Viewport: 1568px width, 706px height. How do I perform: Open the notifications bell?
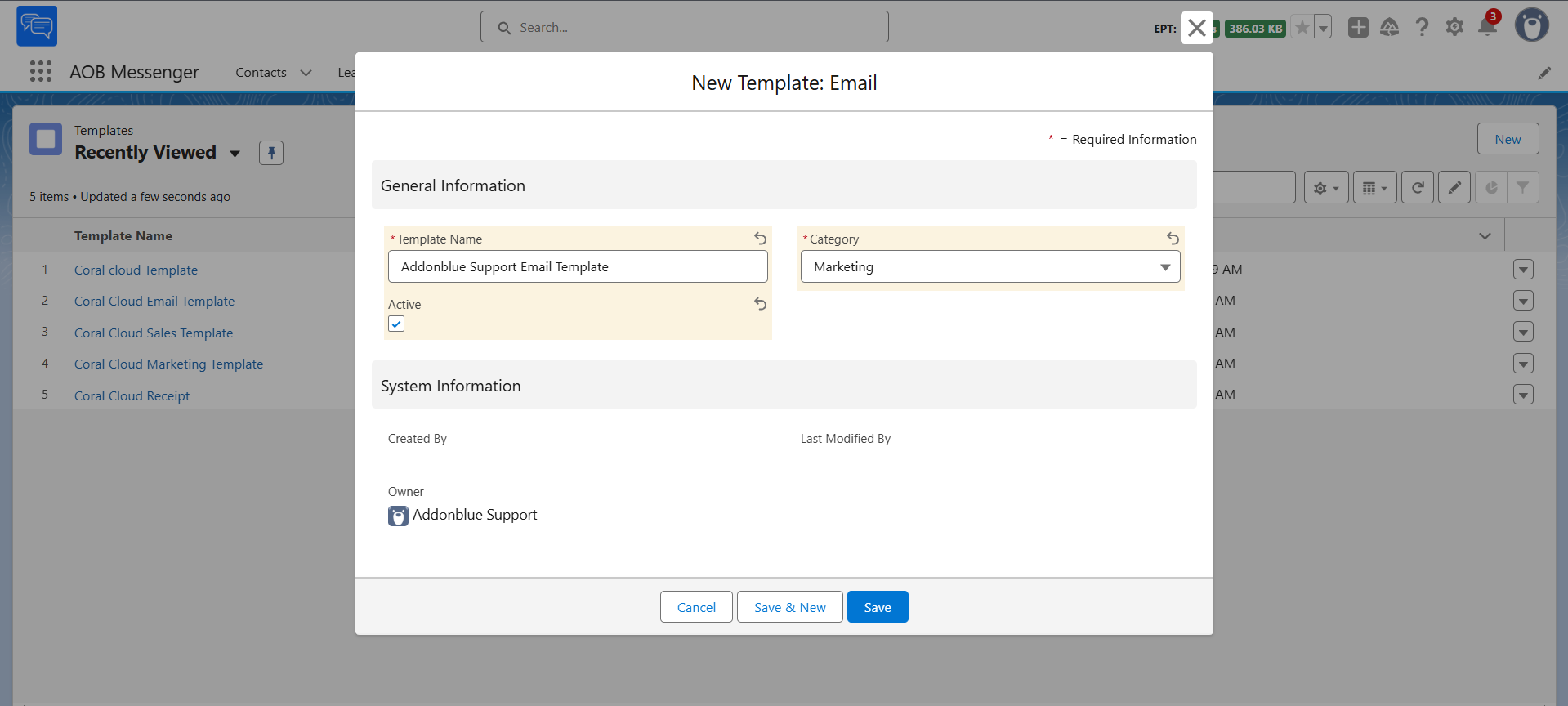click(1487, 28)
